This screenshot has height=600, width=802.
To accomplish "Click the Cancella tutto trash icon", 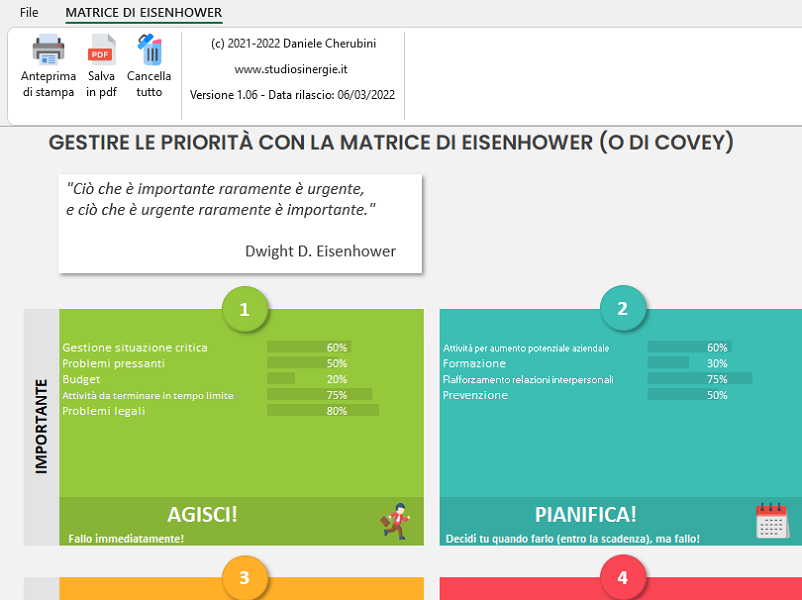I will 149,50.
